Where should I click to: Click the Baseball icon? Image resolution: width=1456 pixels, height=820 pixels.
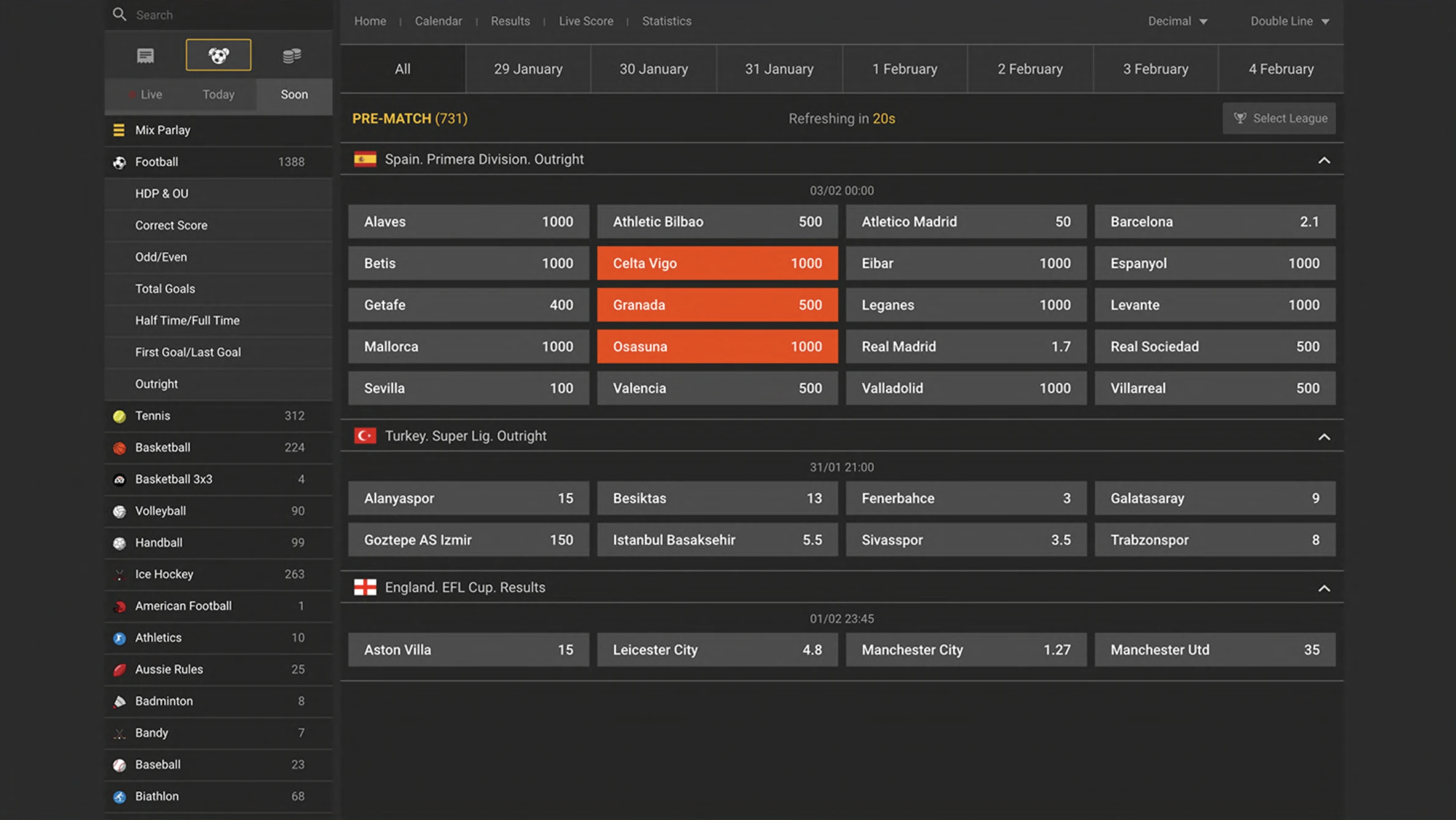tap(119, 765)
